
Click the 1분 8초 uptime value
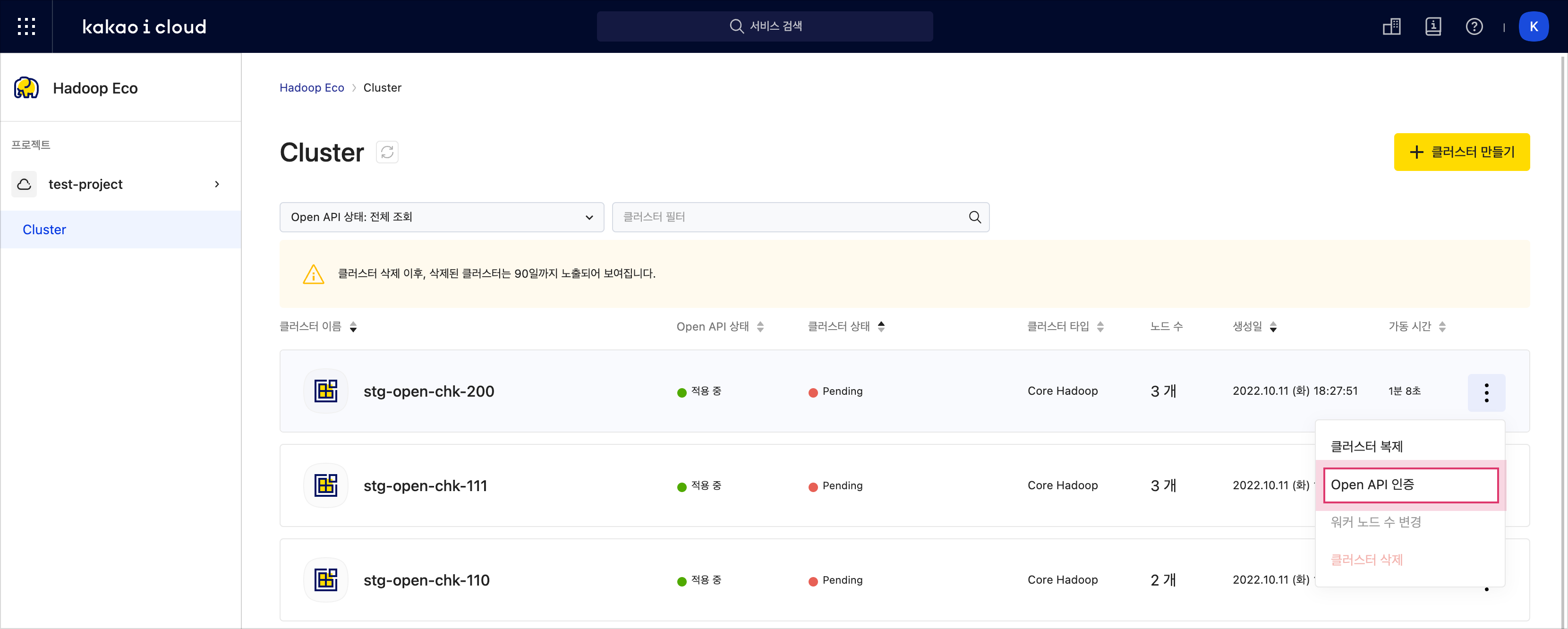point(1404,391)
